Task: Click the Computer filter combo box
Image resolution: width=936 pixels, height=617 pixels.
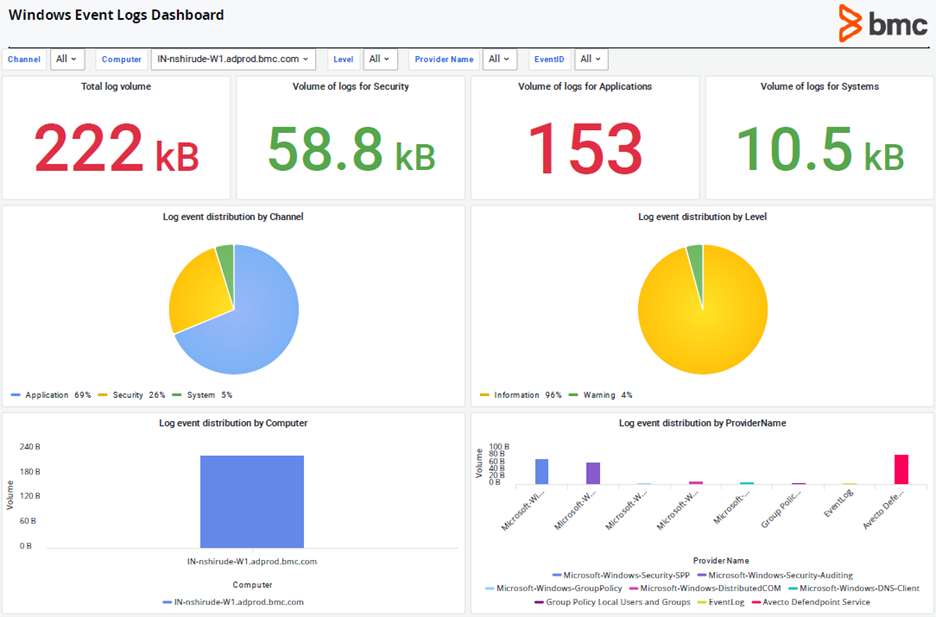Action: (232, 59)
